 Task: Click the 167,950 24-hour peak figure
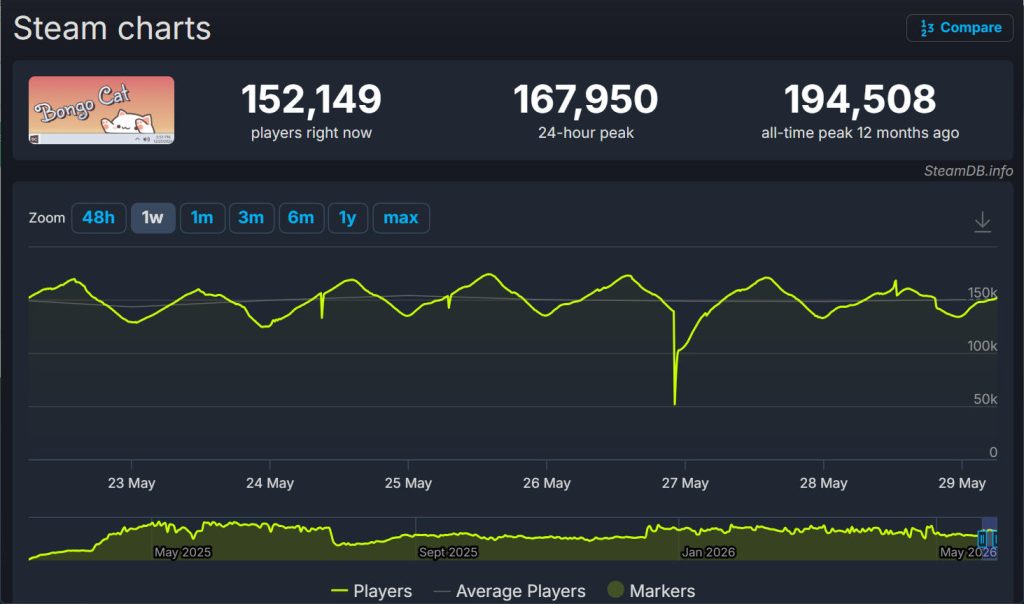point(586,99)
